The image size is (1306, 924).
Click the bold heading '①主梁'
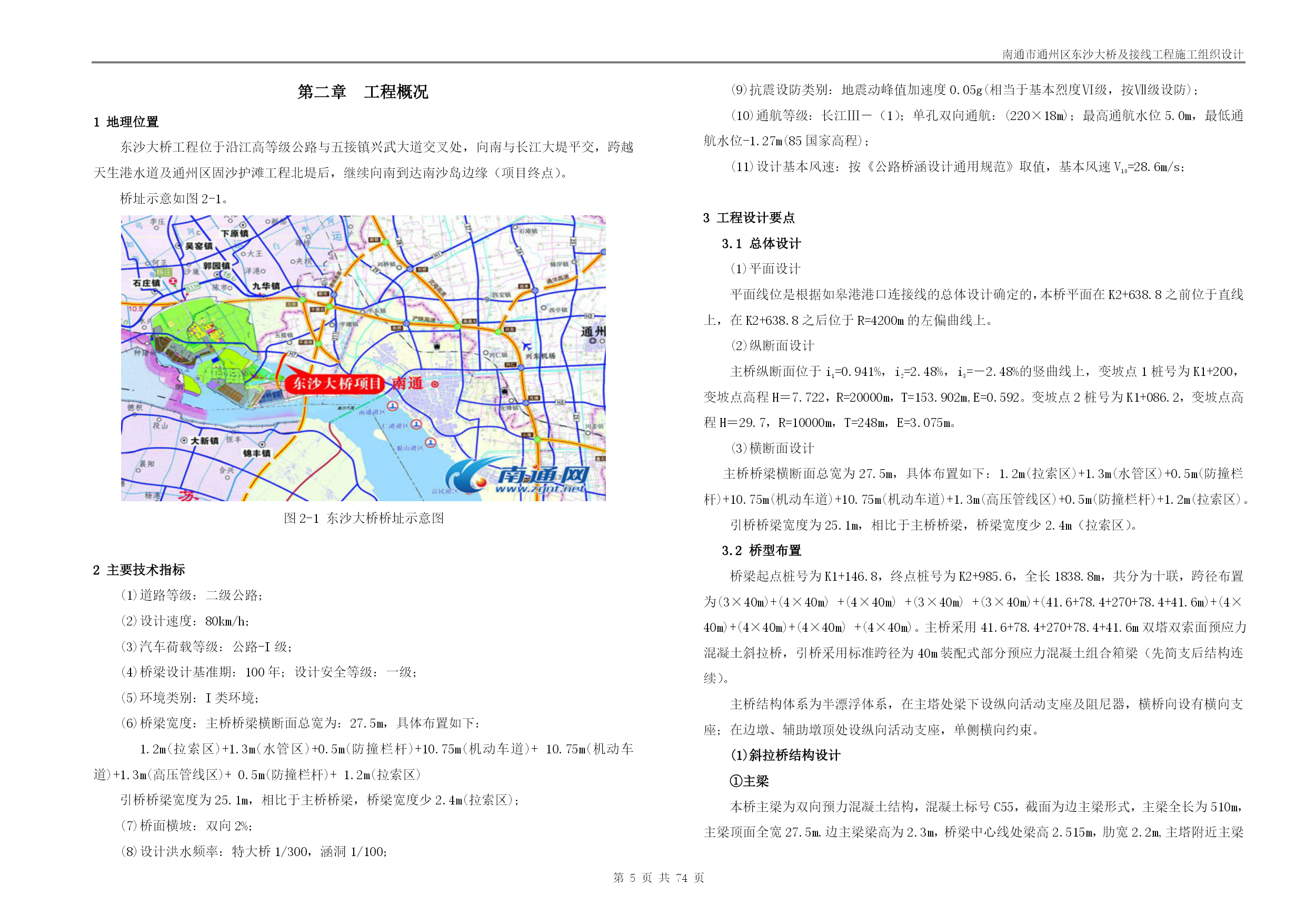[x=749, y=781]
